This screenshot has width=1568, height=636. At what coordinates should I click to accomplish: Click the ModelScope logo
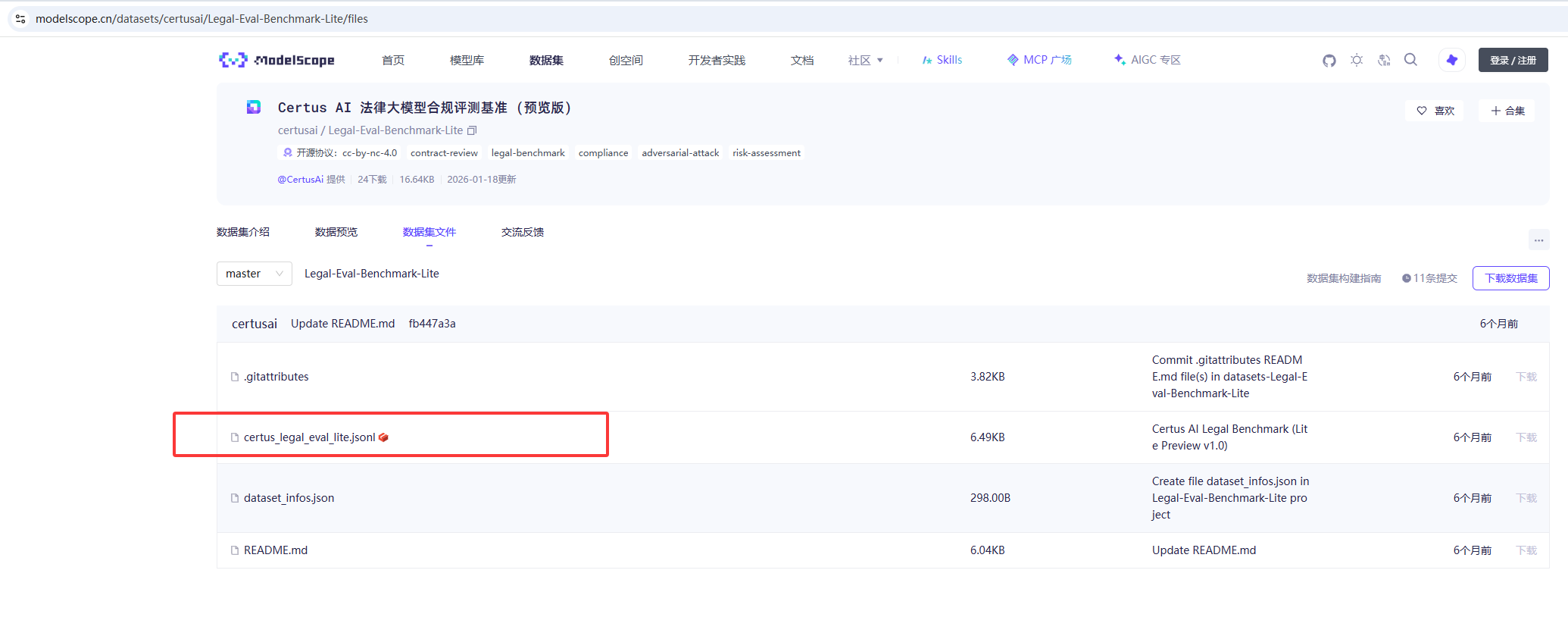[276, 60]
